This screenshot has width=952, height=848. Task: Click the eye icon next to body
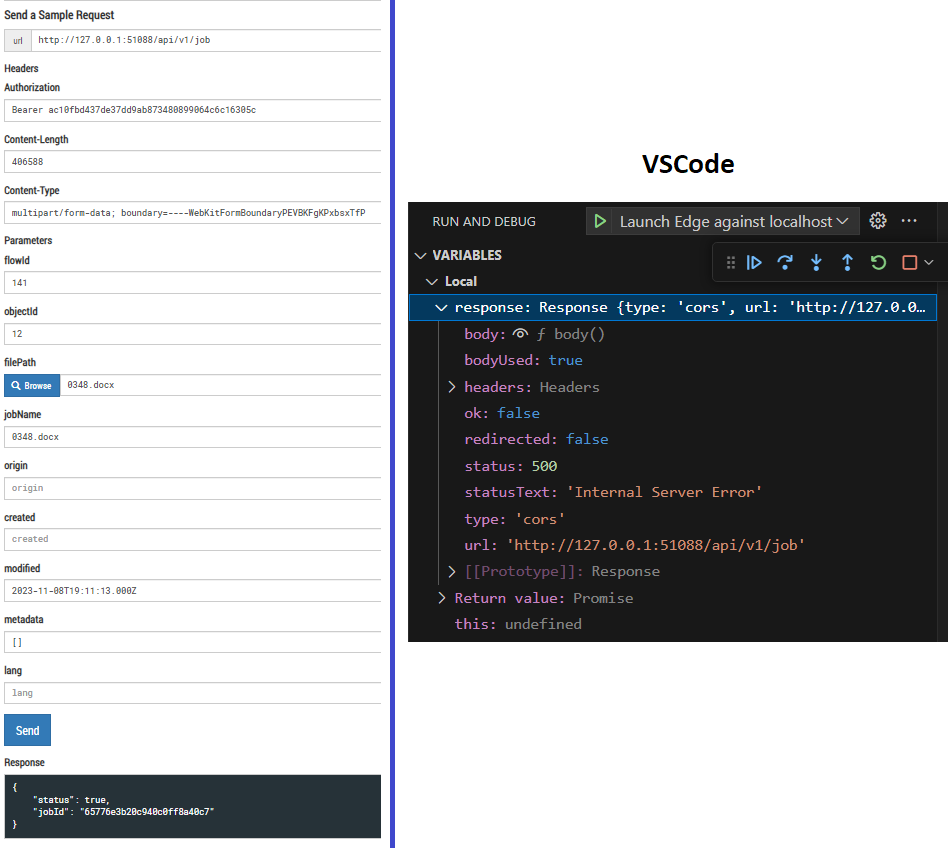click(520, 334)
